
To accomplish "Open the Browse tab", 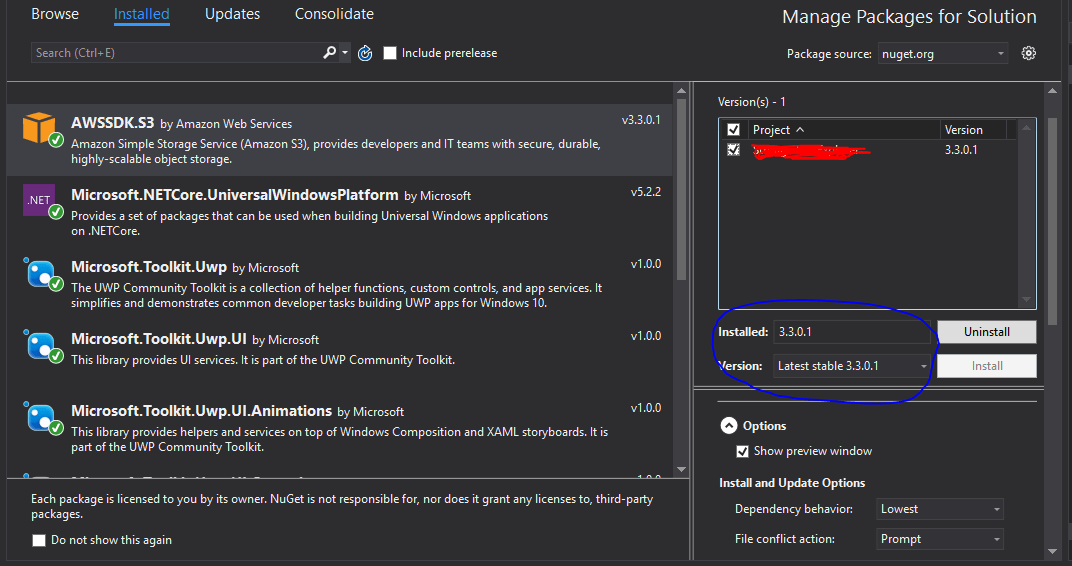I will coord(55,14).
